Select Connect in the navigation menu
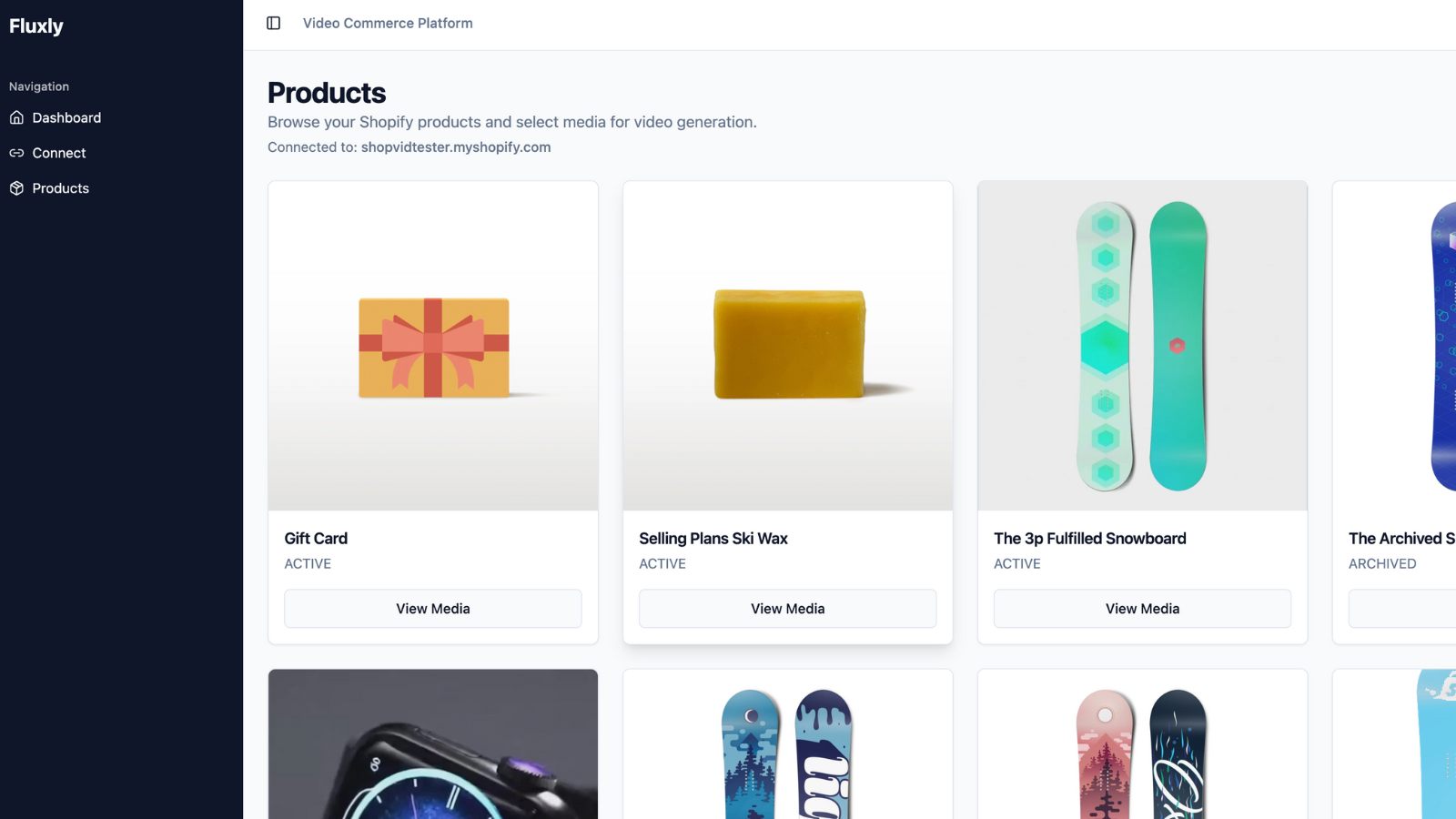The width and height of the screenshot is (1456, 819). (59, 153)
